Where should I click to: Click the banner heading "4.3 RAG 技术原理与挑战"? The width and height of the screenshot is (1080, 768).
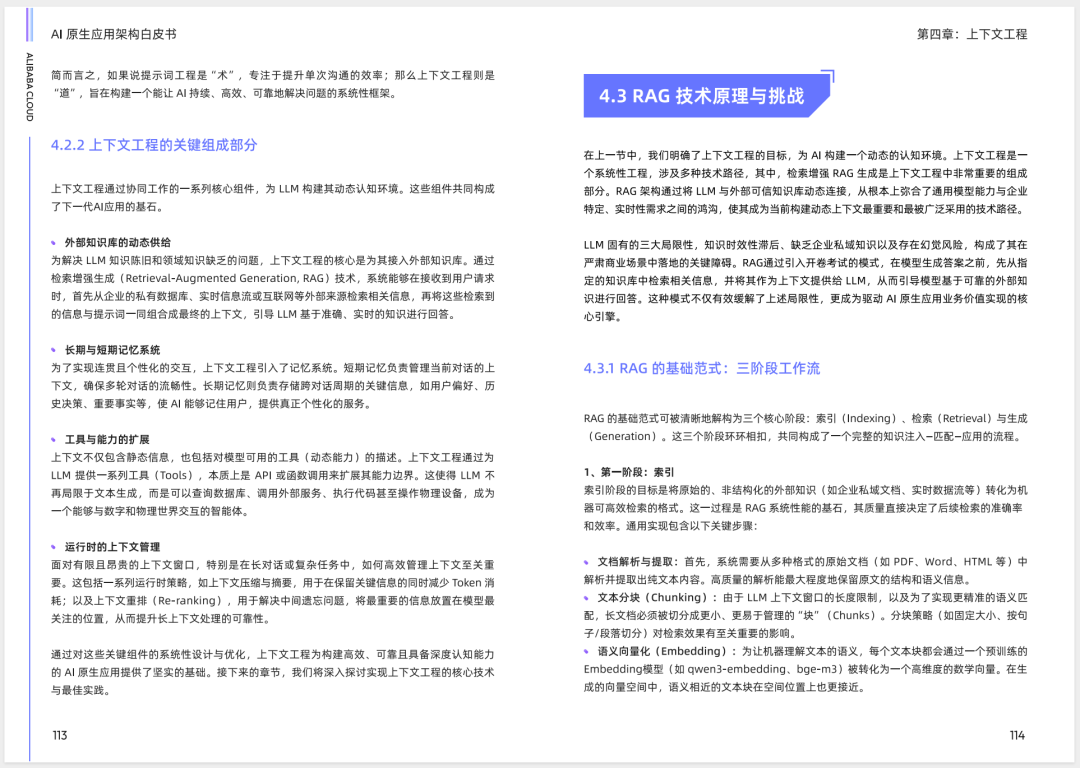701,96
